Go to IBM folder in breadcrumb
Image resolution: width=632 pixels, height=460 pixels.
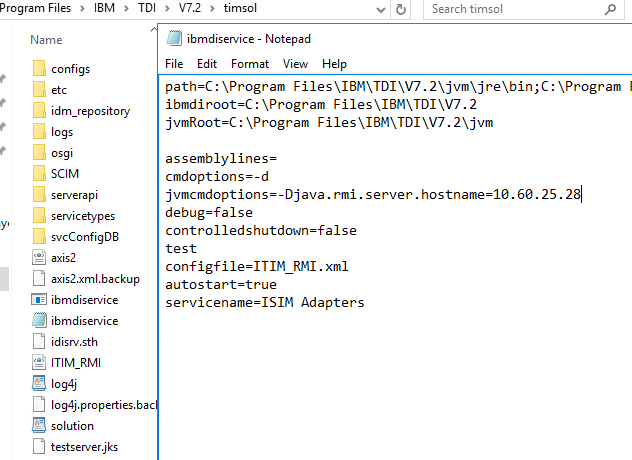point(104,8)
